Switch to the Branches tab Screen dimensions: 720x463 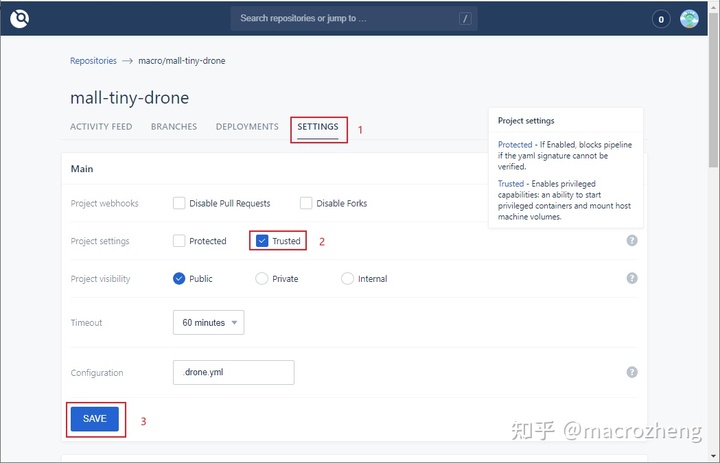tap(174, 127)
